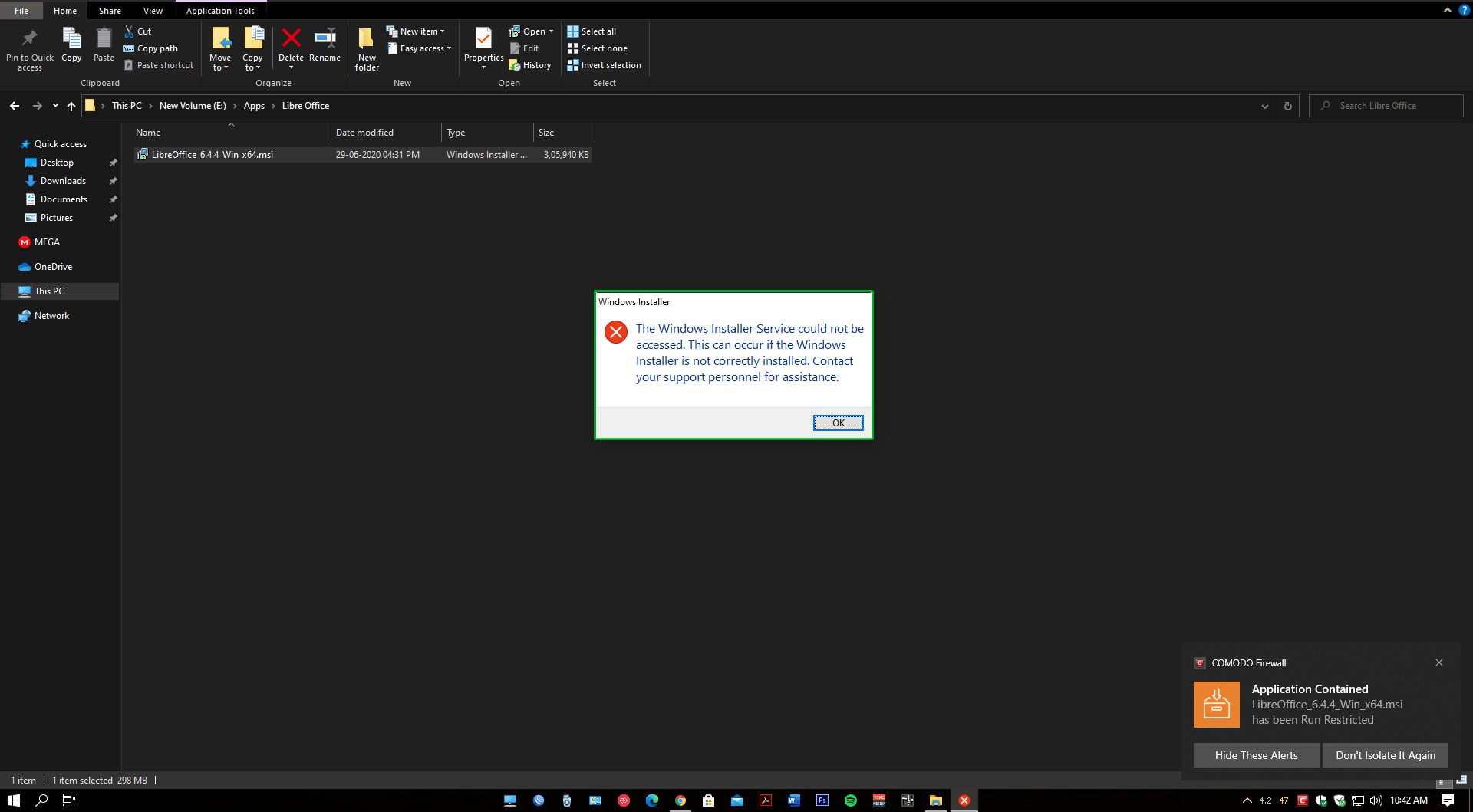Open MEGA in the sidebar
The width and height of the screenshot is (1473, 812).
coord(47,242)
